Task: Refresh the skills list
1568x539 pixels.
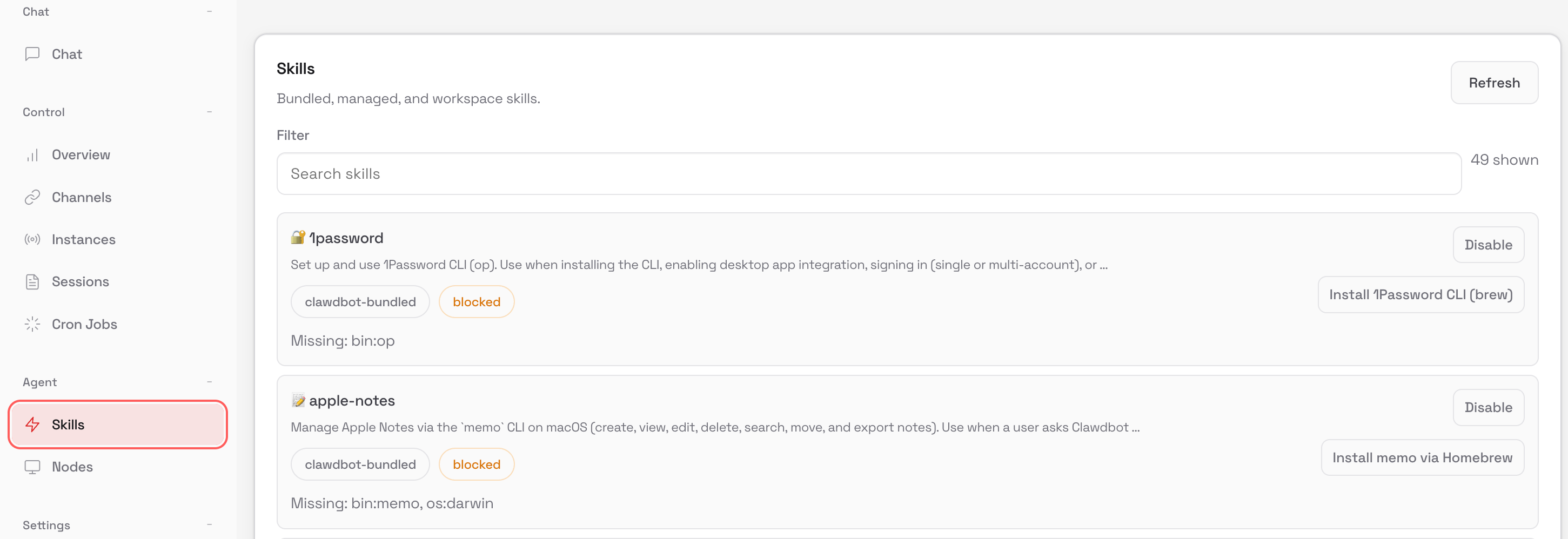Action: 1494,83
